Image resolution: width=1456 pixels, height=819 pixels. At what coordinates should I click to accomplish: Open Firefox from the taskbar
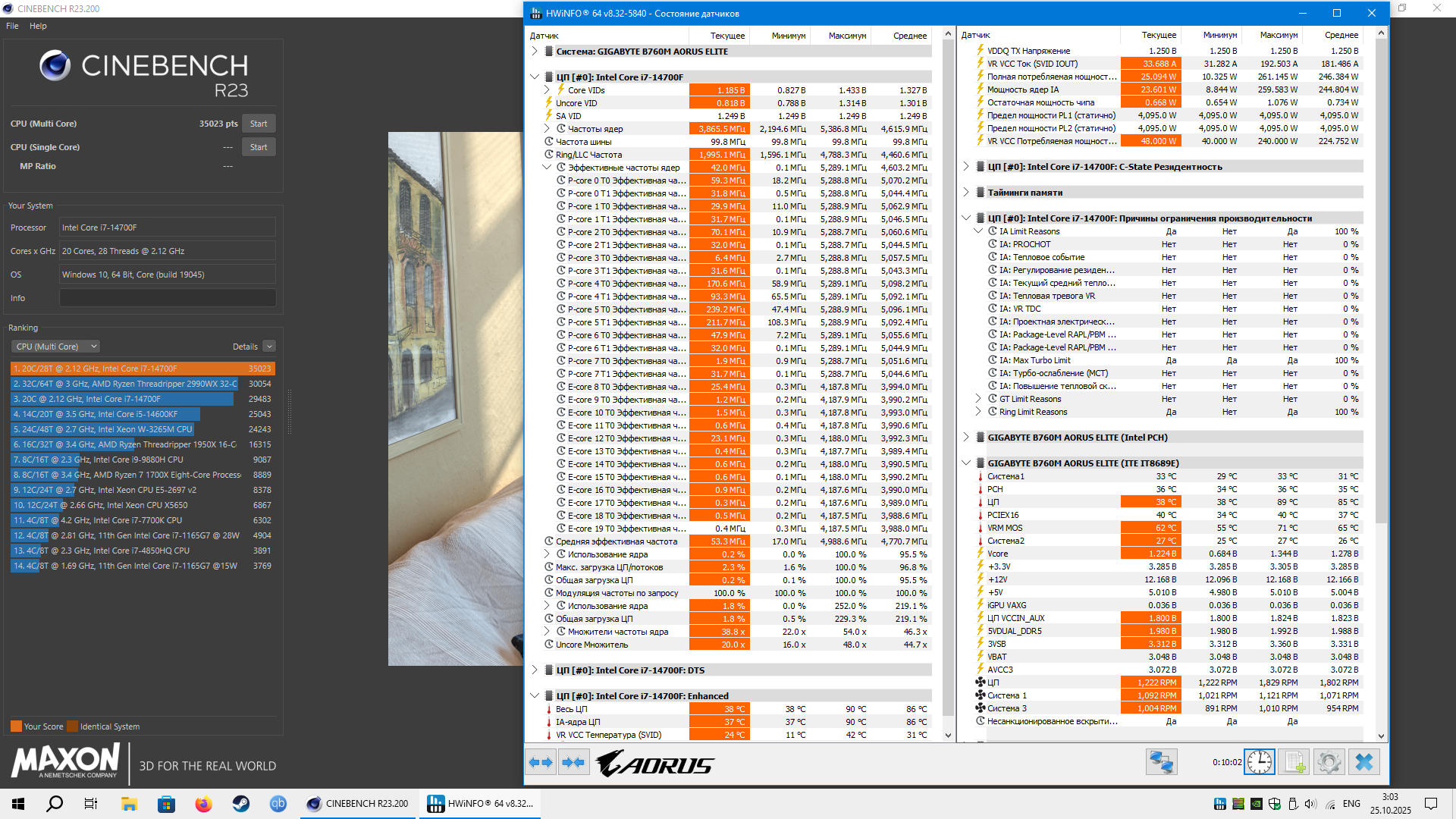pyautogui.click(x=203, y=804)
